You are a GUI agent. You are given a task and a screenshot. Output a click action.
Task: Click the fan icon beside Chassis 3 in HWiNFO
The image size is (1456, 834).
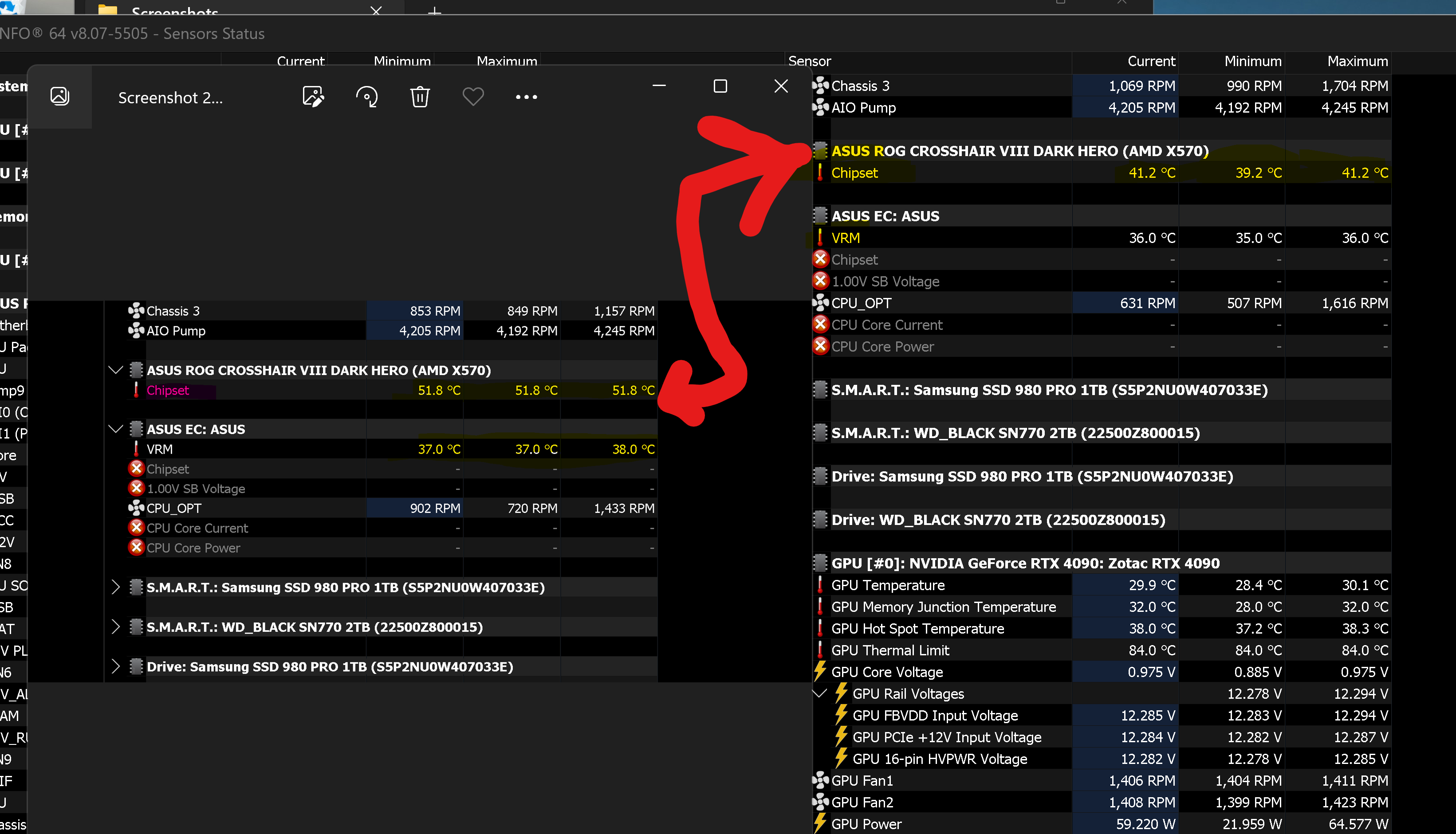[x=821, y=86]
